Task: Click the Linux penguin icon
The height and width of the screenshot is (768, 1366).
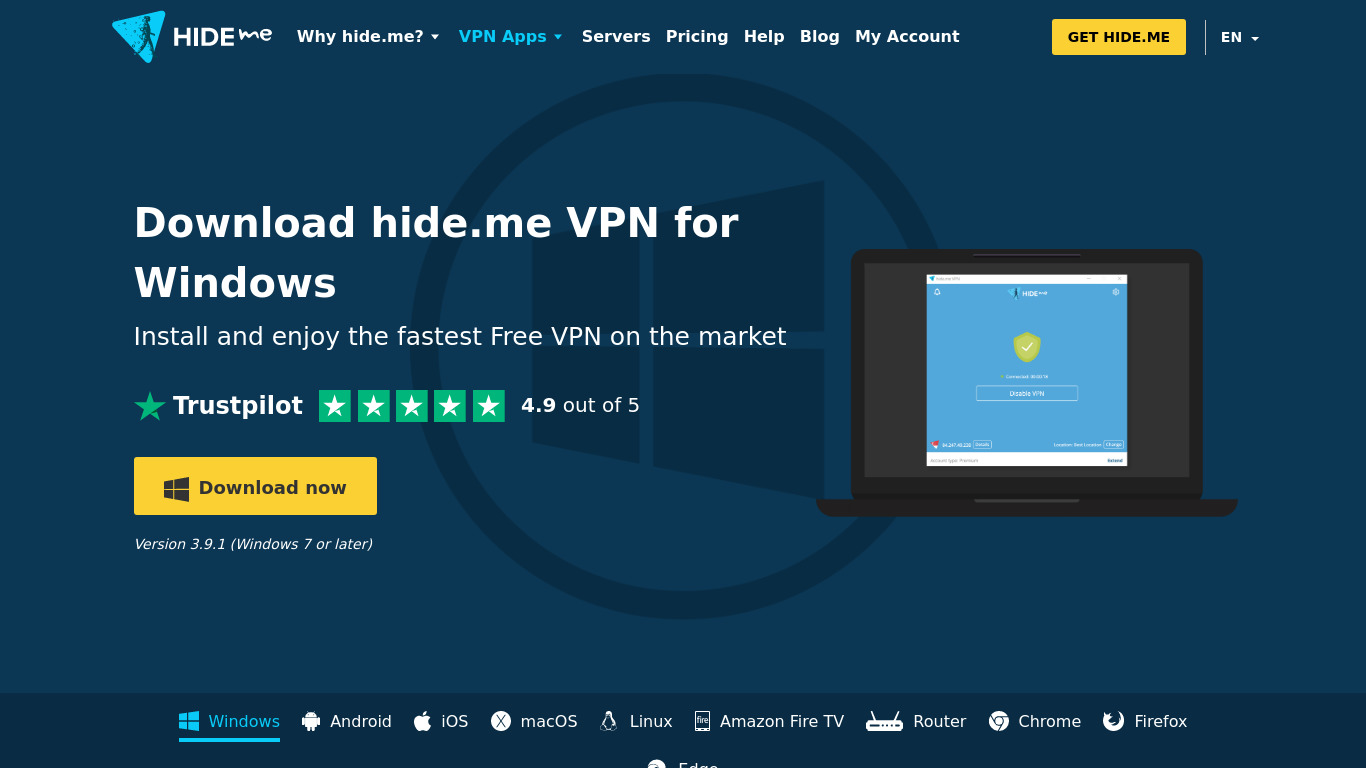Action: pyautogui.click(x=608, y=721)
